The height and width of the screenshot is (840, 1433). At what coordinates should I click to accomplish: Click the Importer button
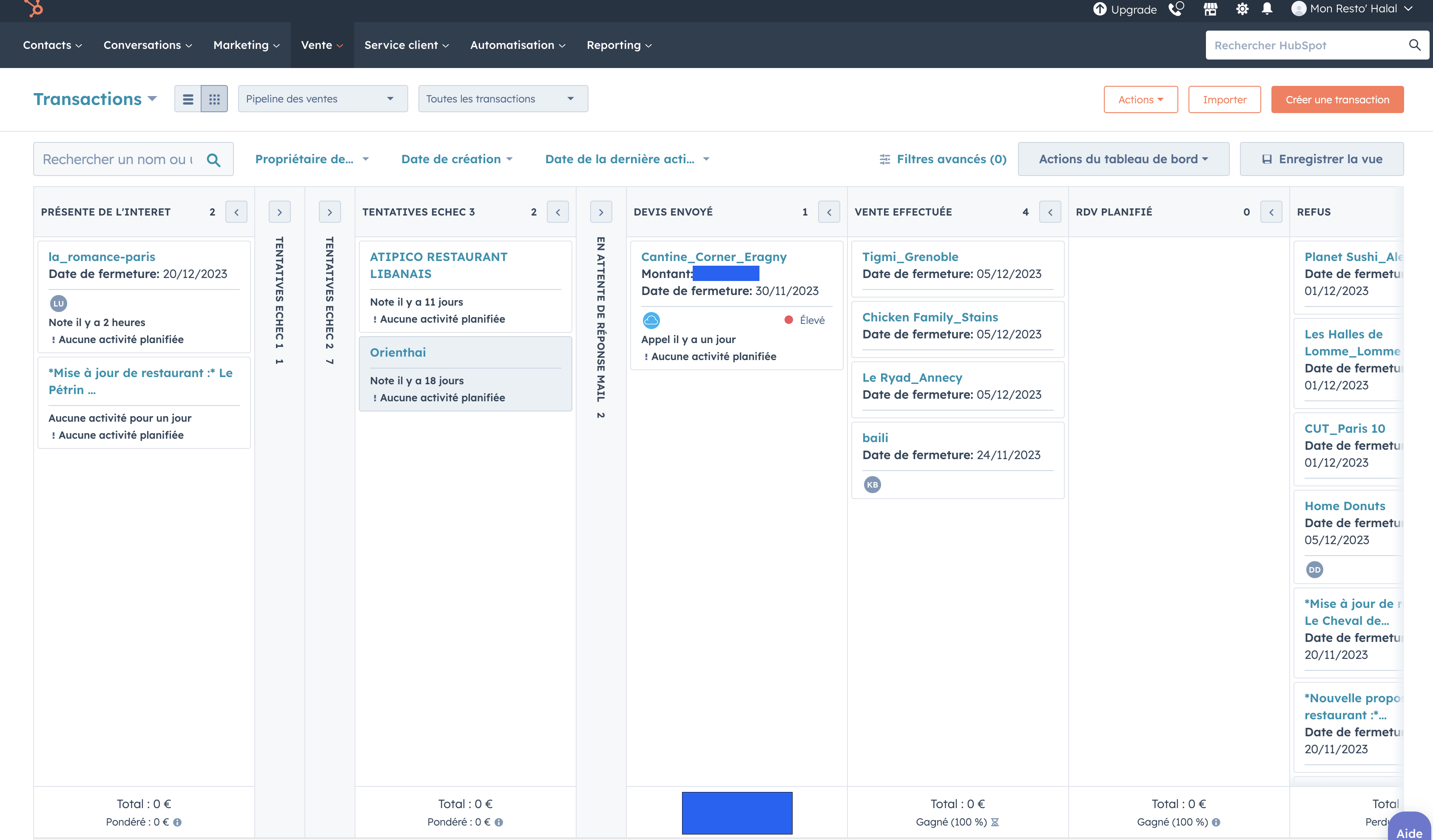pos(1224,99)
